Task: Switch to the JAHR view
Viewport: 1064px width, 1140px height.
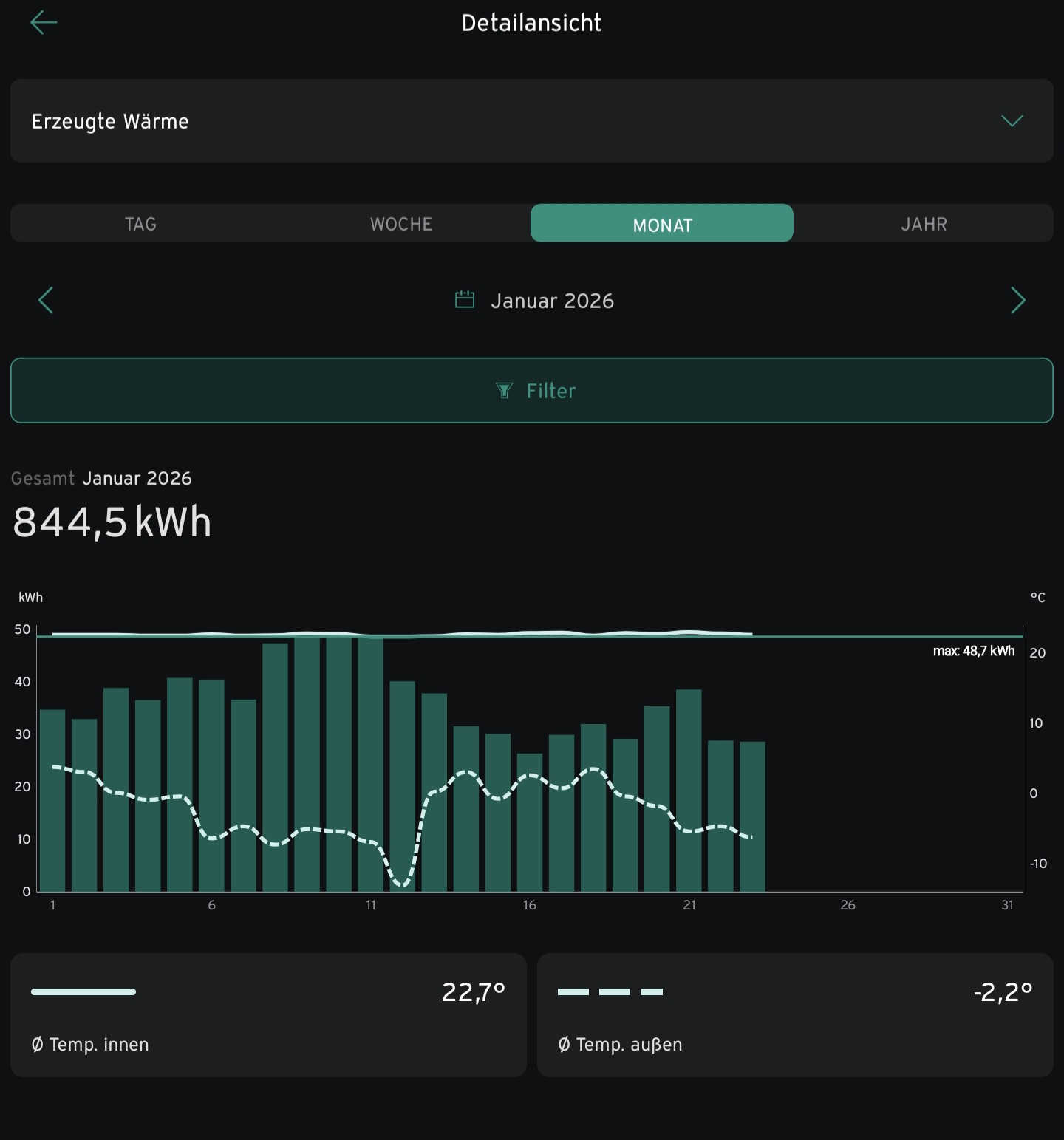Action: [x=924, y=224]
